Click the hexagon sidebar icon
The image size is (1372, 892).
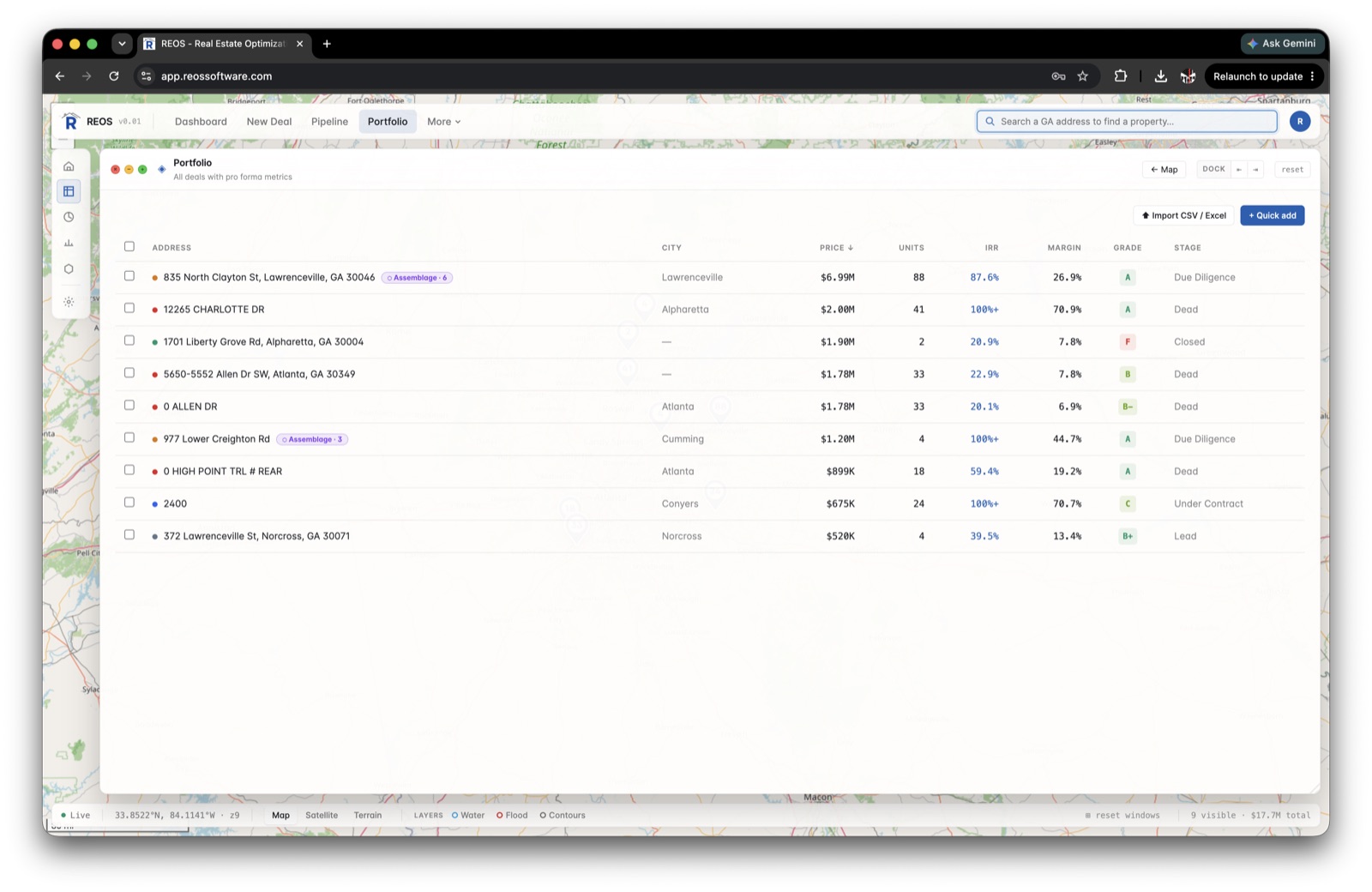coord(69,268)
